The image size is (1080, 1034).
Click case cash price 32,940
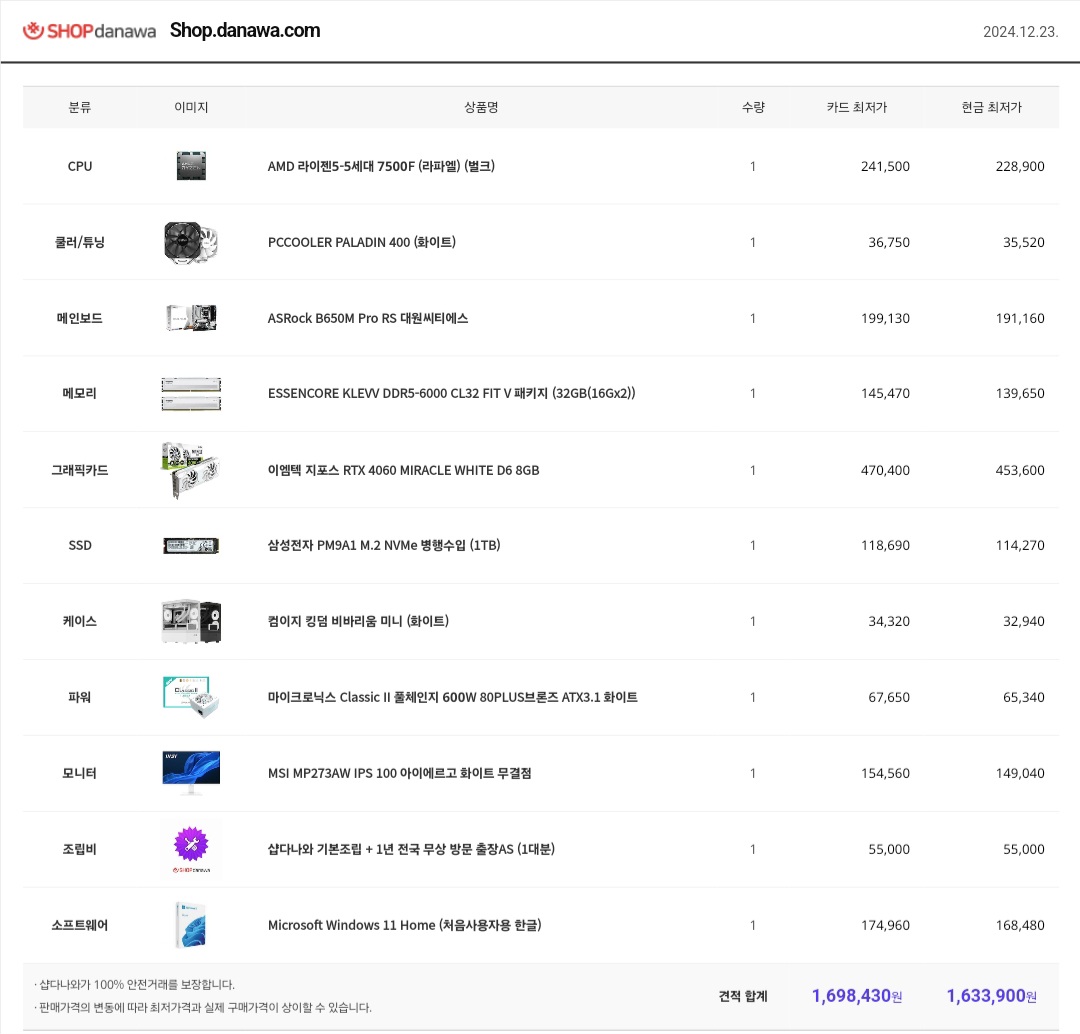[x=1024, y=621]
